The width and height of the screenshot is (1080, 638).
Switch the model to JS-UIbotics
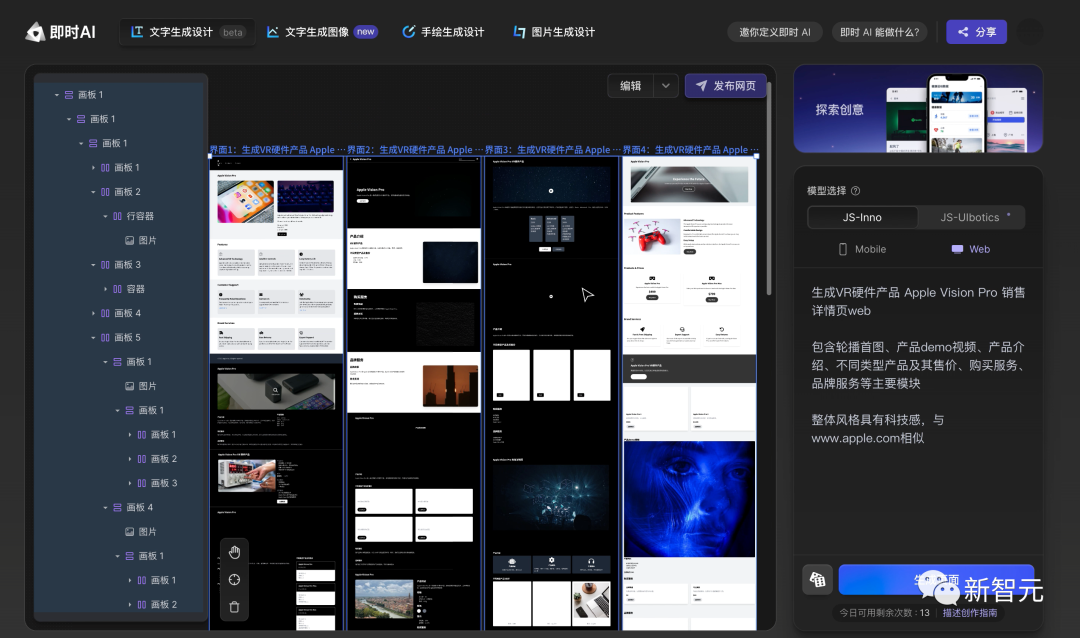click(971, 216)
